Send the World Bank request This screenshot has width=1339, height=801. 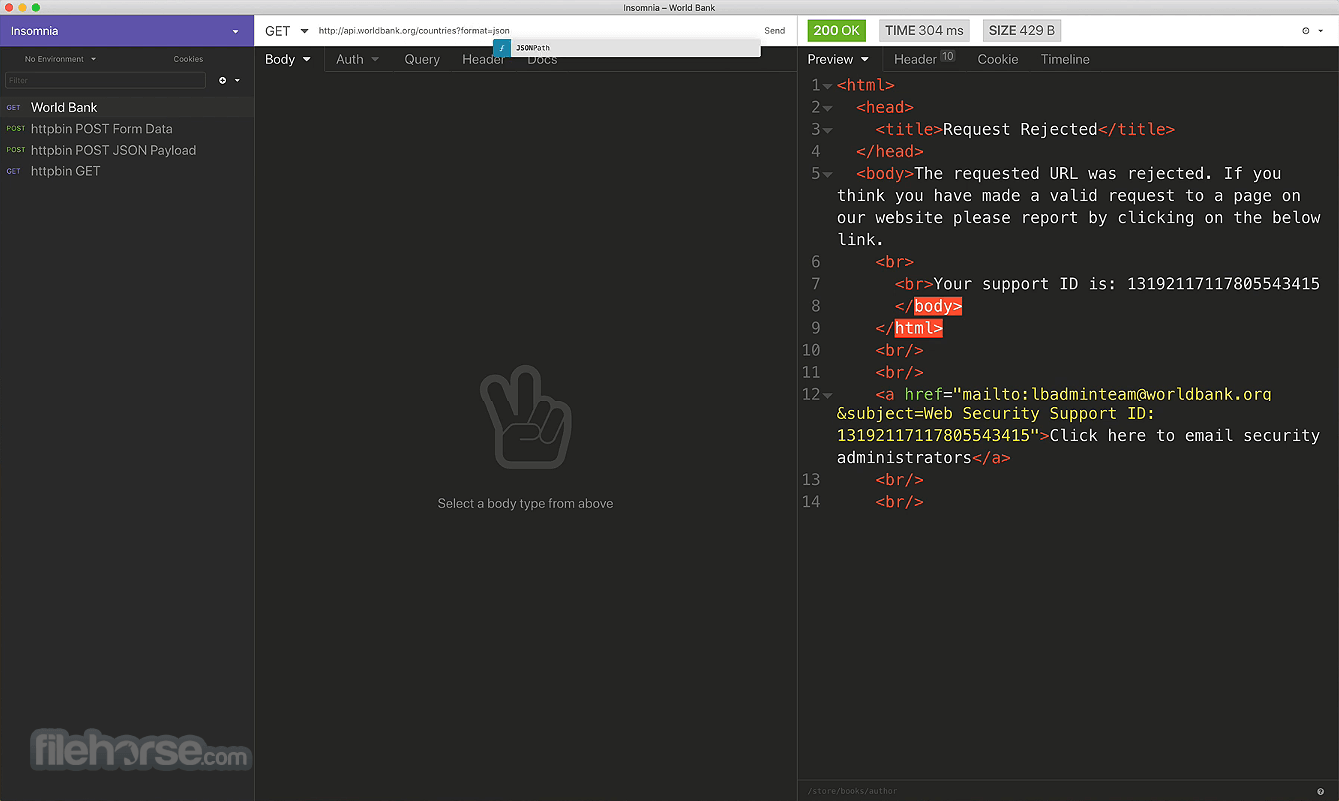point(775,31)
